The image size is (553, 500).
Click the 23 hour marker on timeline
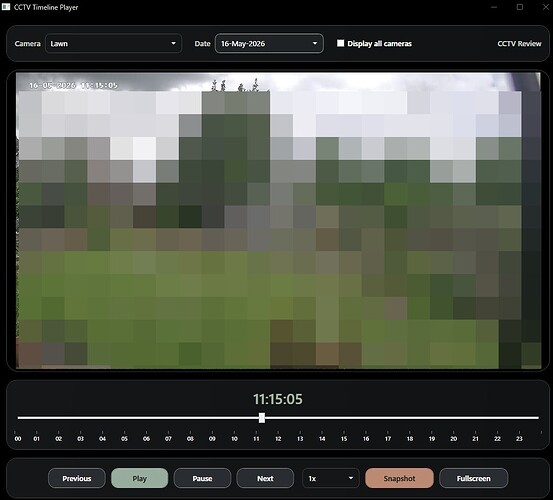tap(519, 439)
